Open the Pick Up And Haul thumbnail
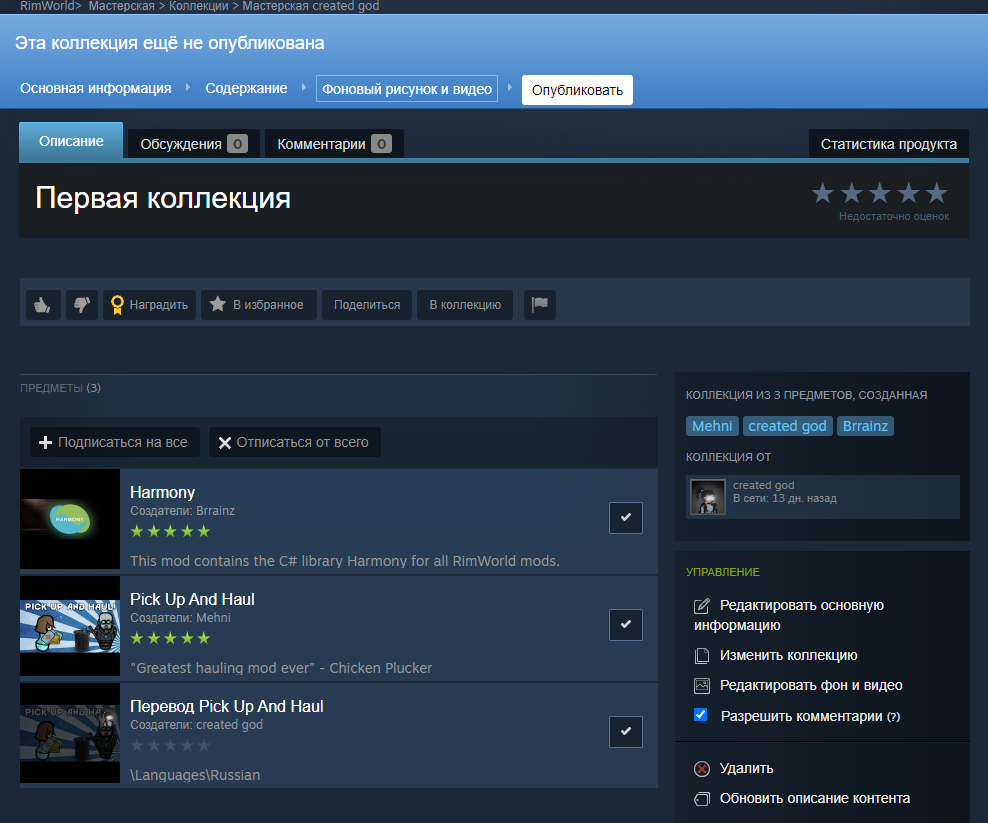This screenshot has height=823, width=988. (x=70, y=626)
